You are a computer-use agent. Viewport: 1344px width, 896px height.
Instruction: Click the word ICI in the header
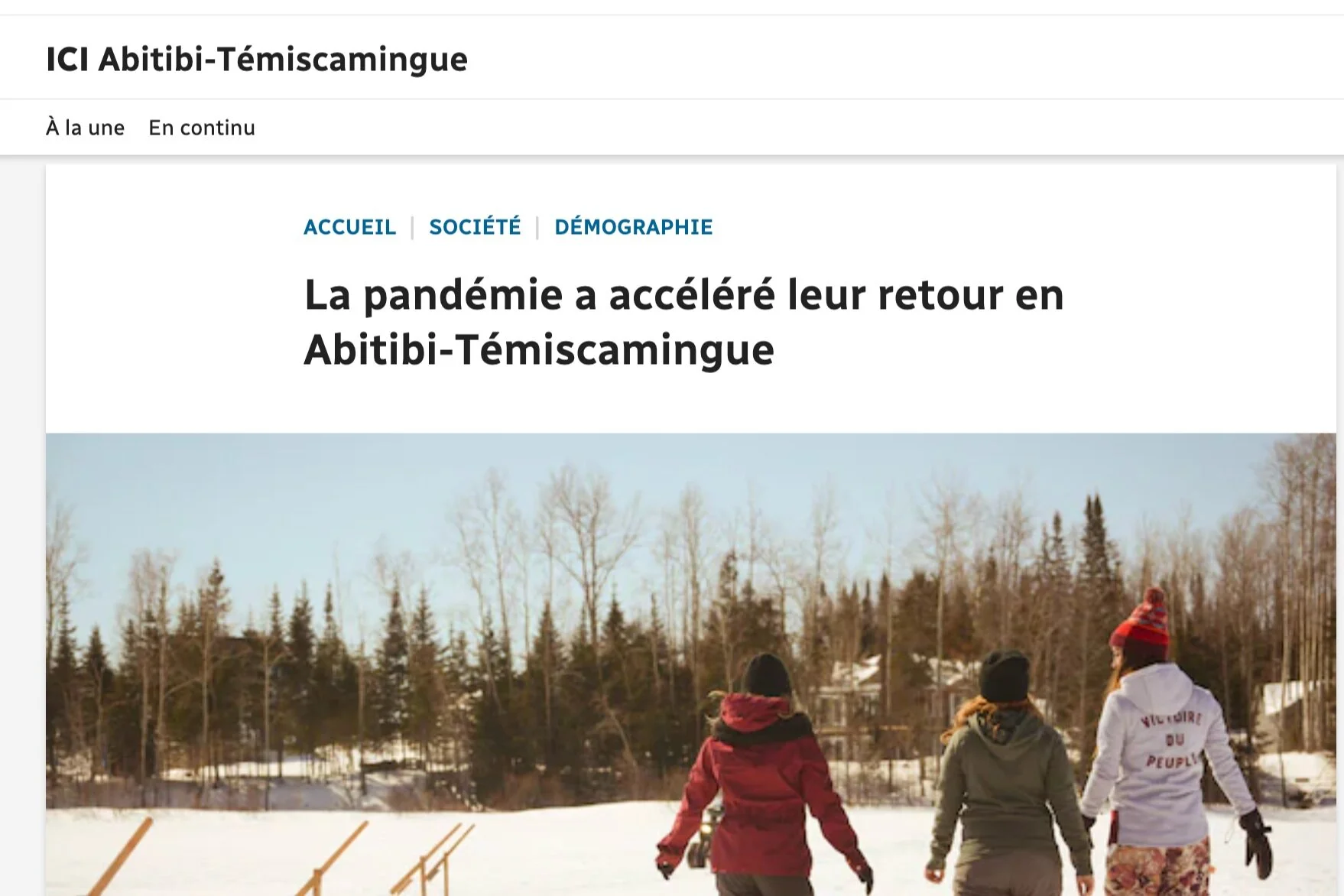[x=67, y=60]
